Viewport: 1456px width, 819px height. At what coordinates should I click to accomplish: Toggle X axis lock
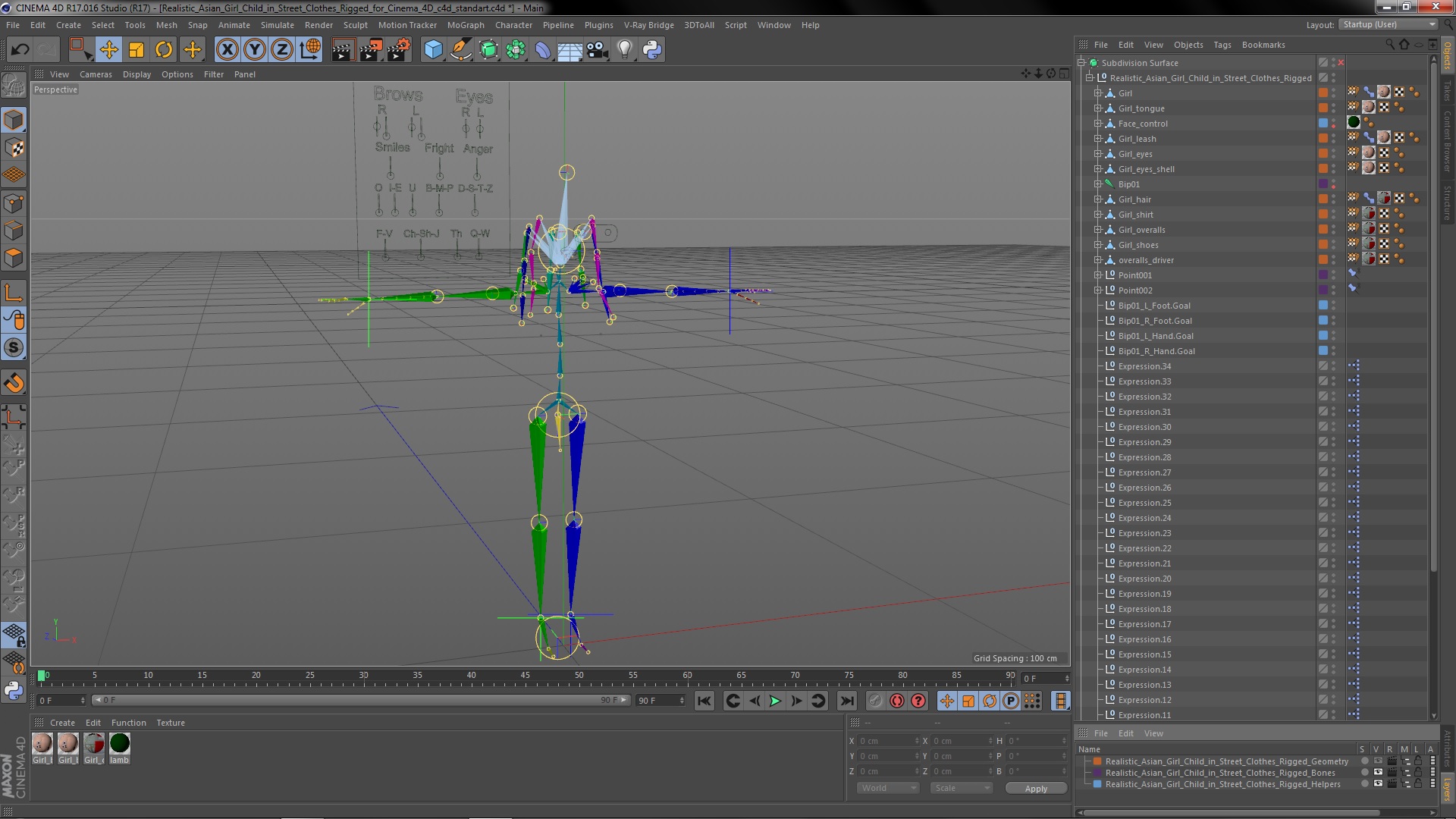pos(227,50)
